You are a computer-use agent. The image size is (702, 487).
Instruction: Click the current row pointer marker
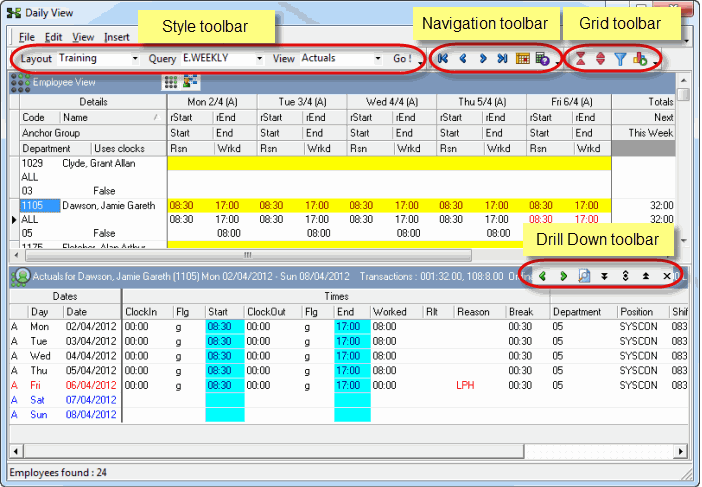14,219
